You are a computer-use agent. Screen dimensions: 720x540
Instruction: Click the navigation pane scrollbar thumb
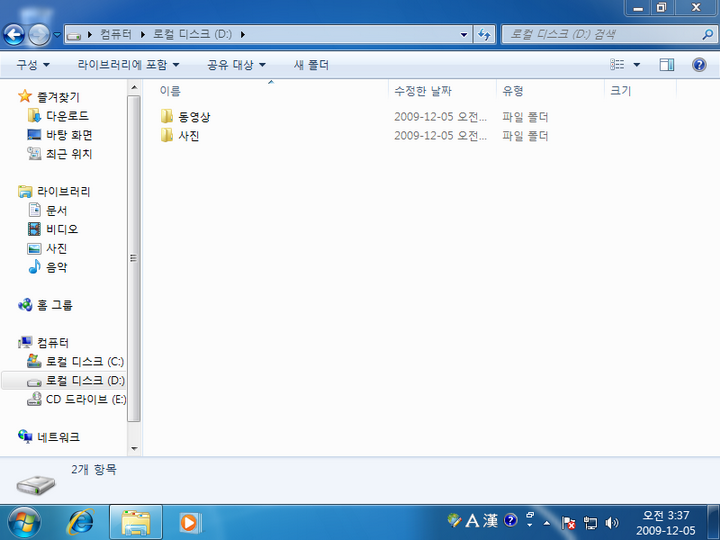[134, 258]
